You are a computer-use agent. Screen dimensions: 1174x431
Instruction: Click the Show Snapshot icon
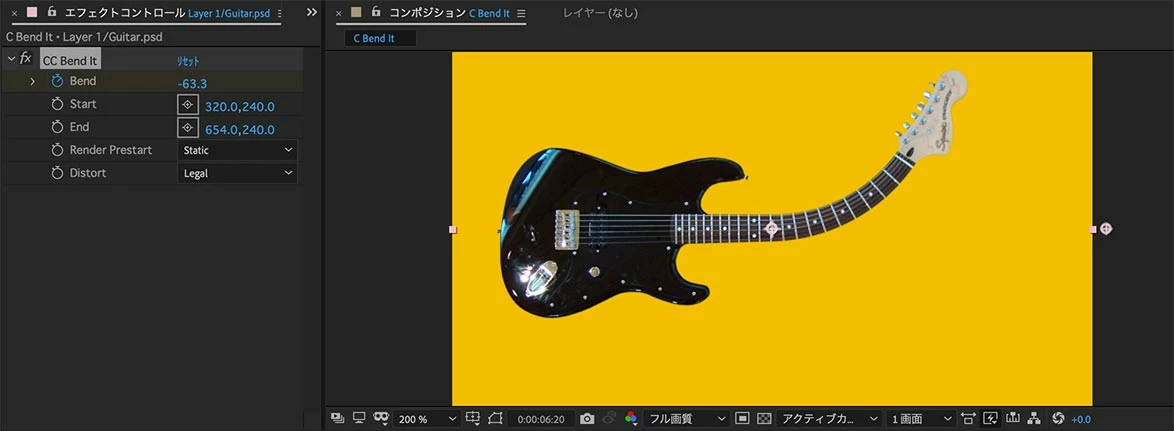point(609,418)
